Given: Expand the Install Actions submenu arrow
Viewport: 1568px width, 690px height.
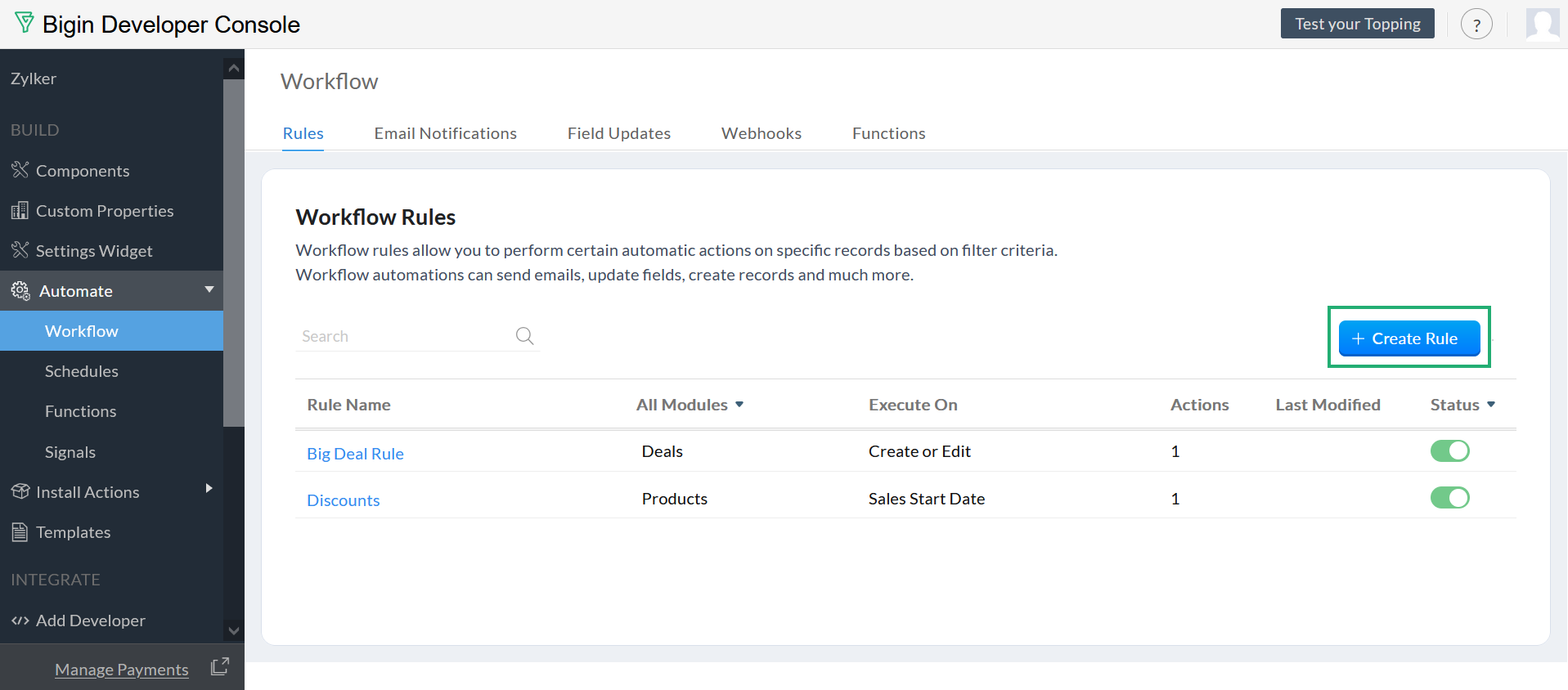Looking at the screenshot, I should coord(209,488).
